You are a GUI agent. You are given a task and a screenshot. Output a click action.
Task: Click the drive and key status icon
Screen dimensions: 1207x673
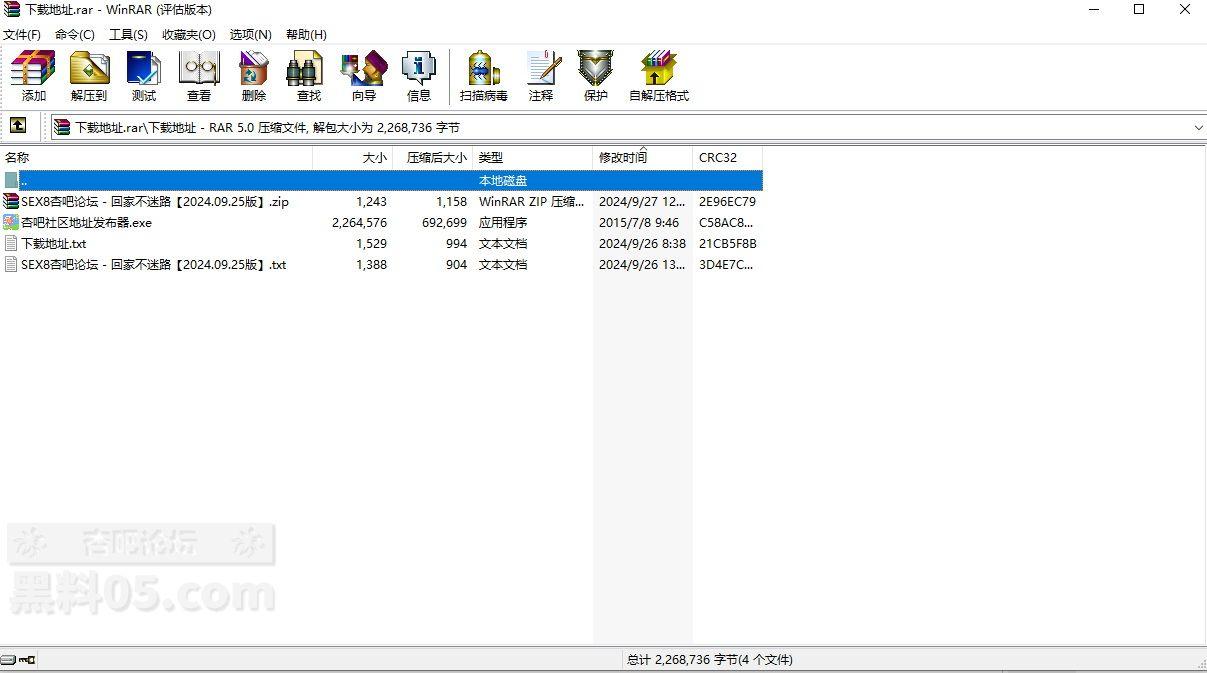pyautogui.click(x=18, y=660)
